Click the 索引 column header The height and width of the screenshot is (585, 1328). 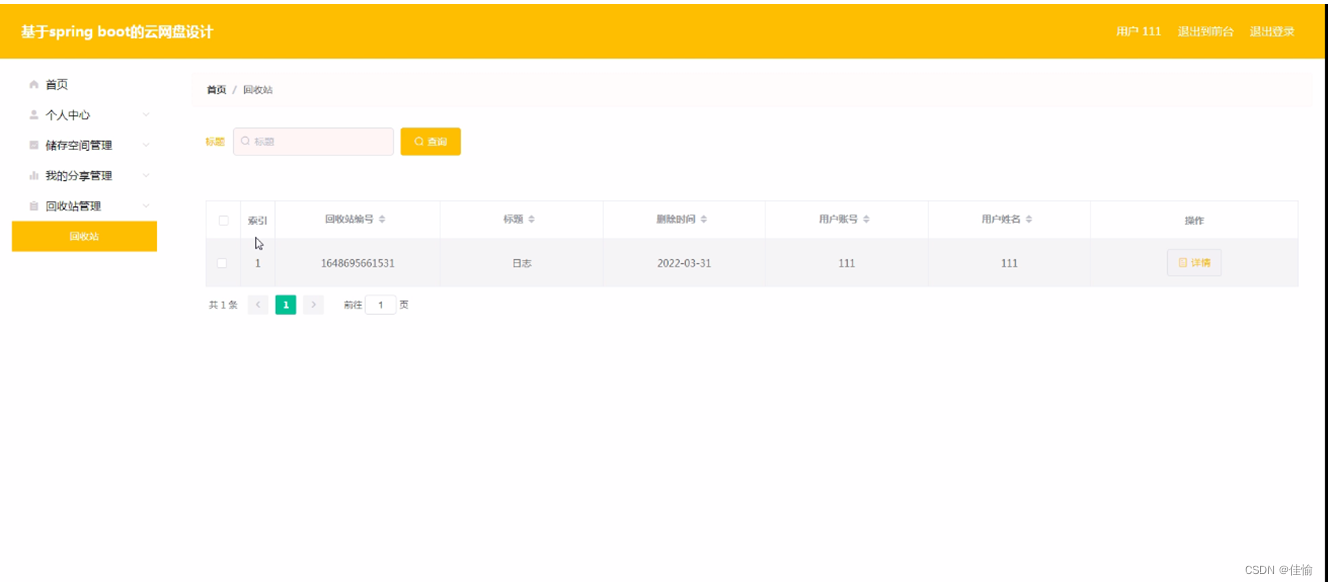tap(257, 221)
